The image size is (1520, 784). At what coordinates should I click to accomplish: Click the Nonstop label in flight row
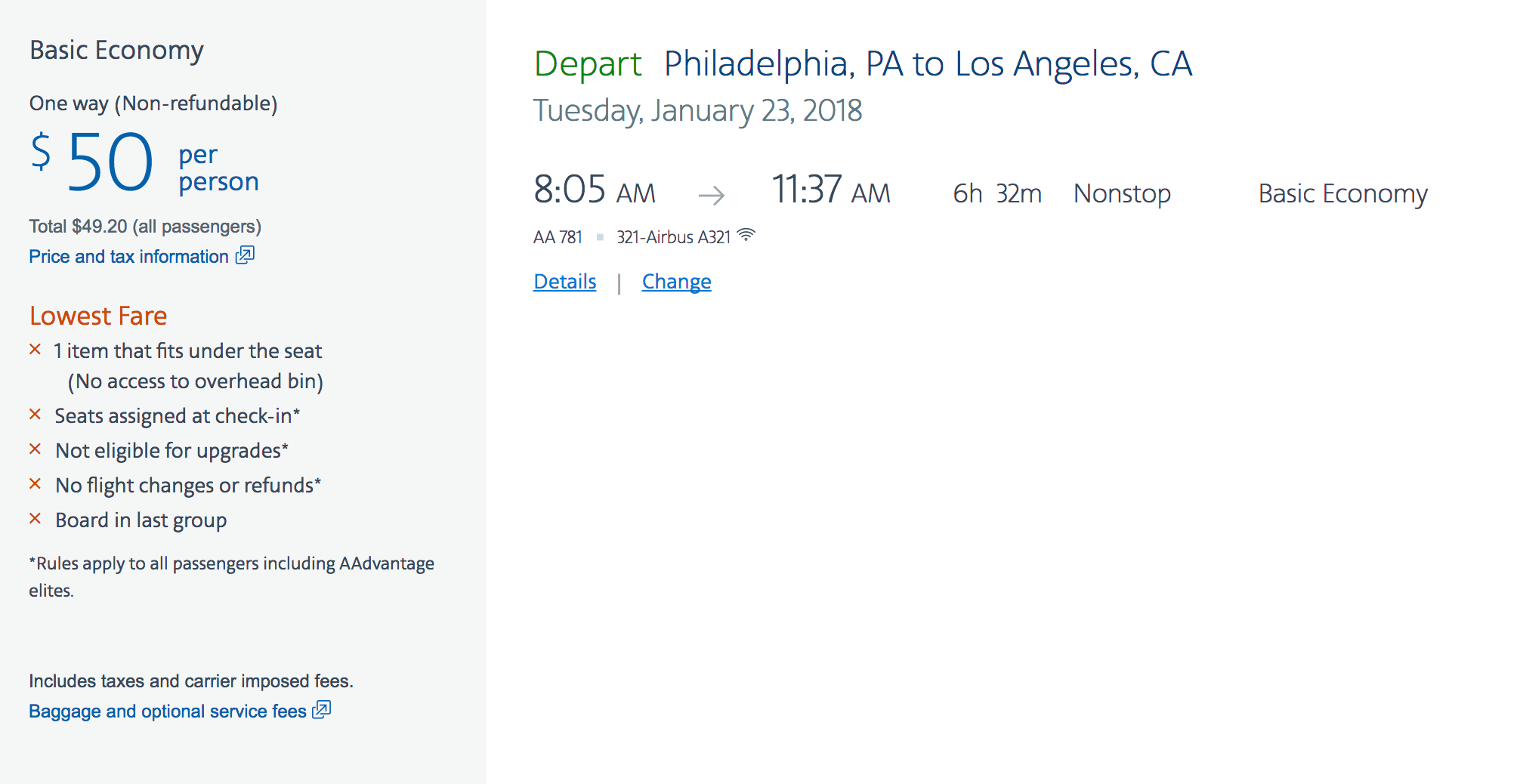(1122, 194)
